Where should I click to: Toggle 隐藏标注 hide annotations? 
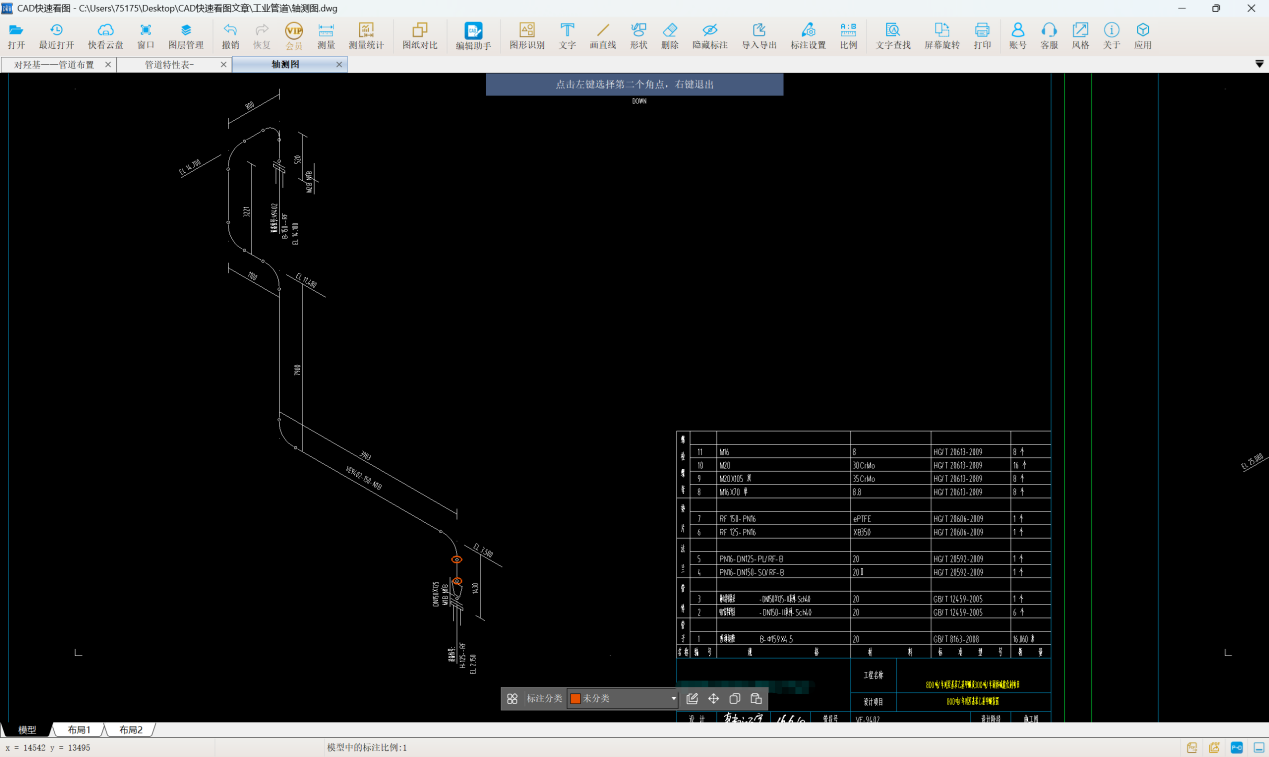coord(710,36)
